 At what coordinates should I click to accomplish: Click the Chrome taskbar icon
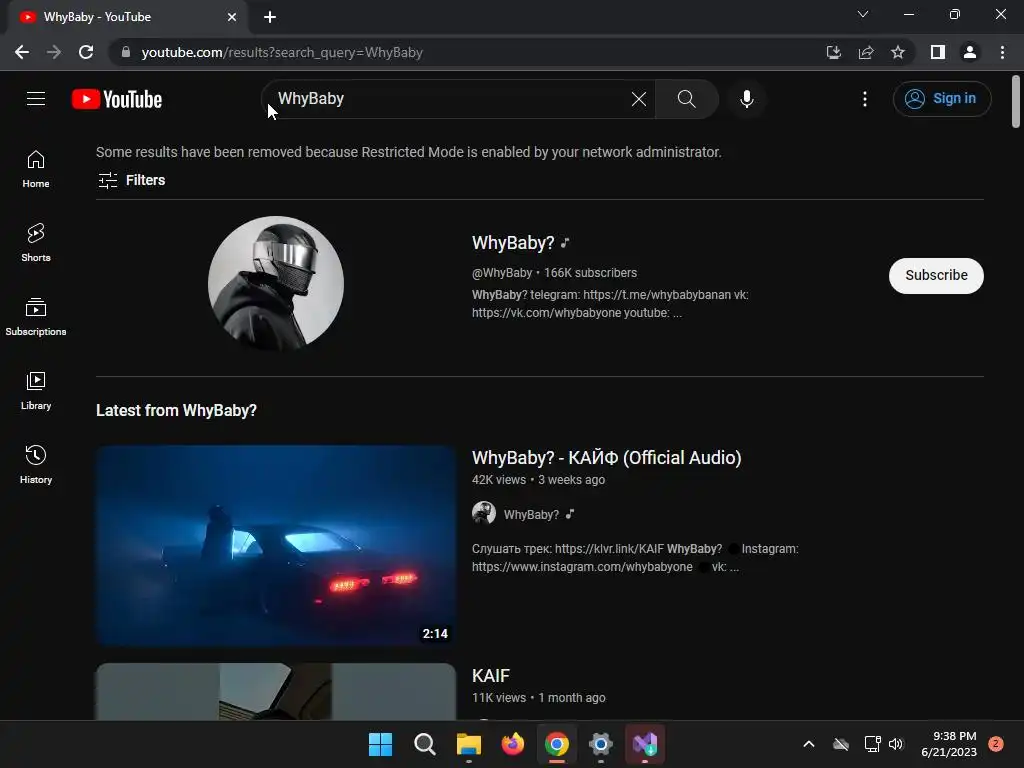tap(556, 744)
